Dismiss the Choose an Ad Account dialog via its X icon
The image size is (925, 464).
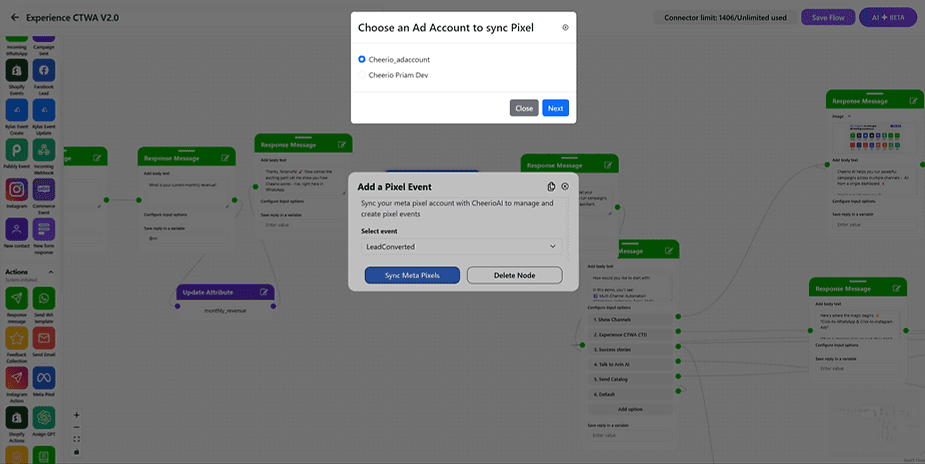pyautogui.click(x=565, y=27)
